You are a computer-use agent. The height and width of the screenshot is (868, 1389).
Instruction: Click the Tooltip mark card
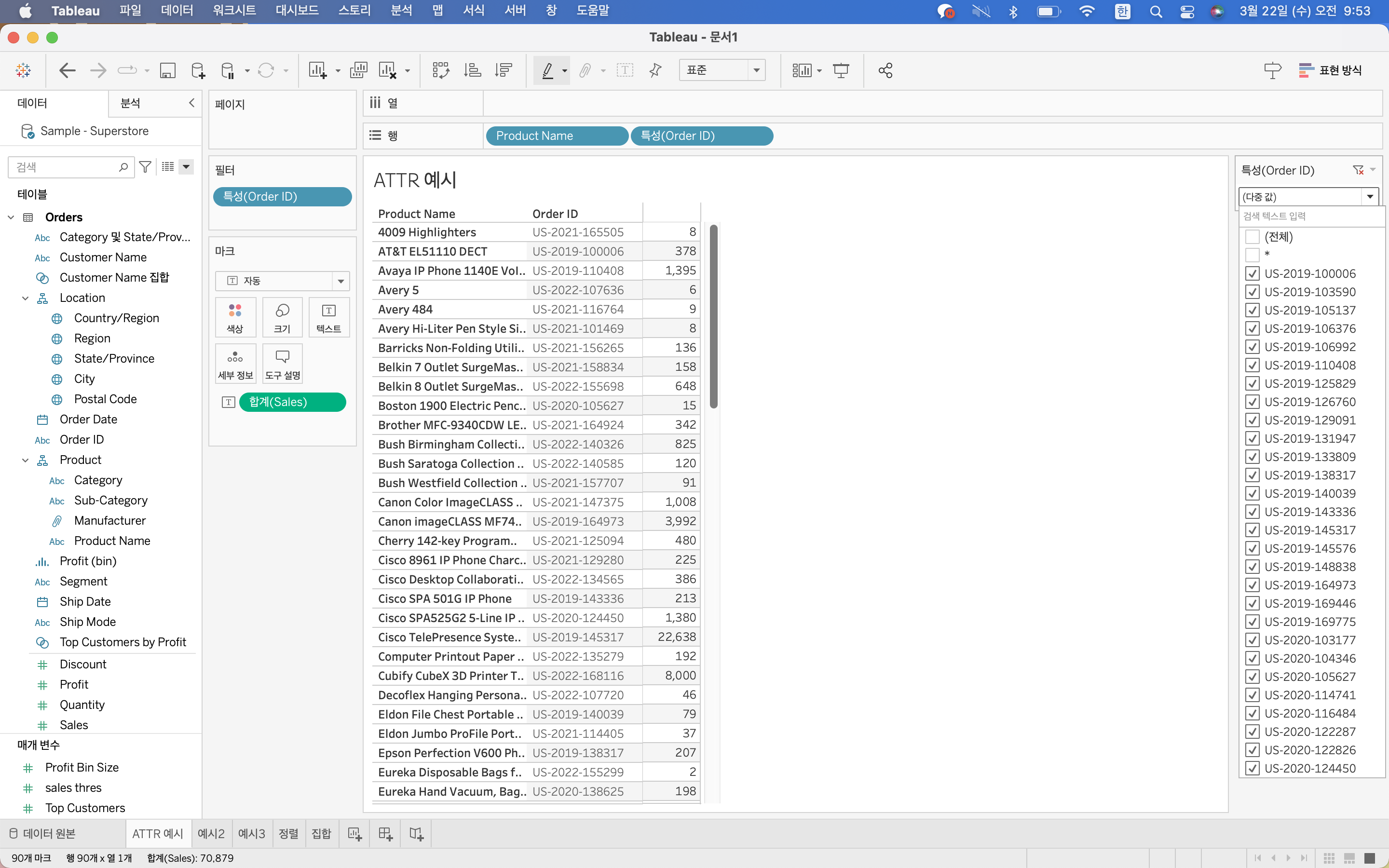tap(283, 364)
